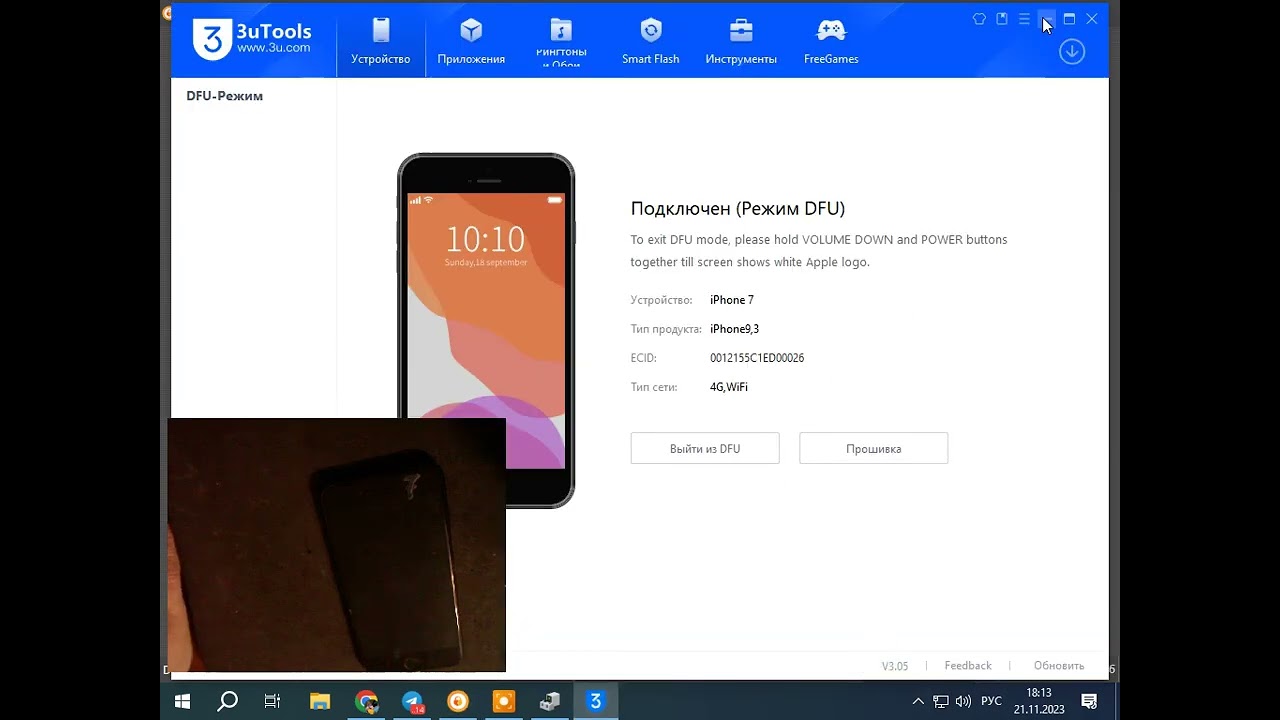Open the Приложения section
The width and height of the screenshot is (1280, 720).
coord(470,40)
